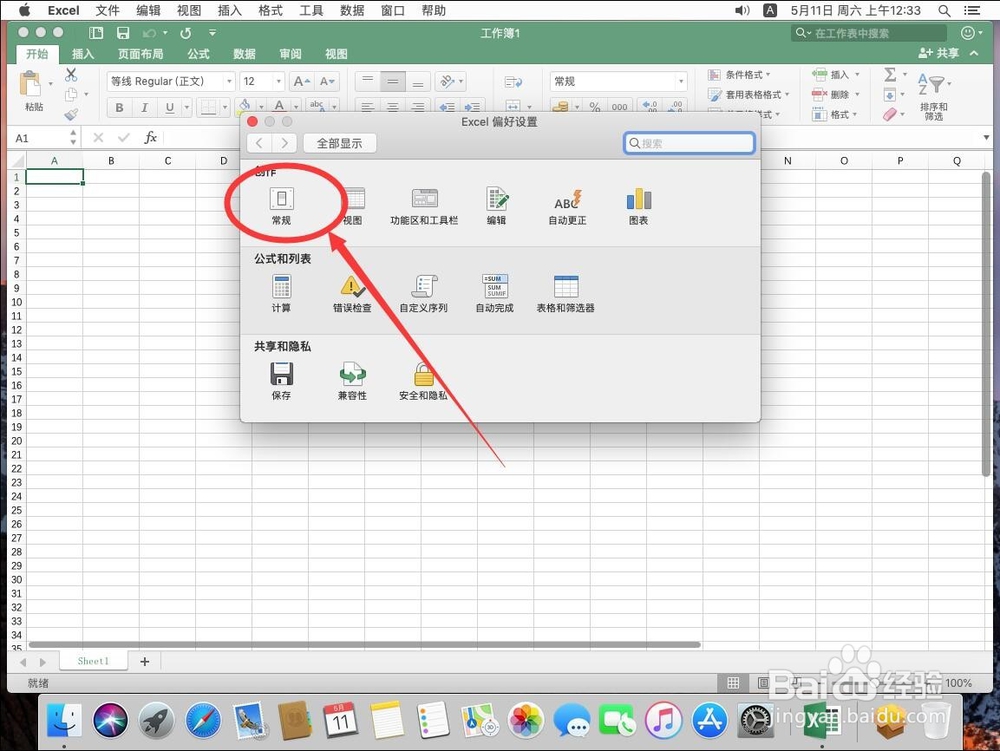Click the horizontal scrollbar of worksheet
The image size is (1000, 751).
coord(365,645)
